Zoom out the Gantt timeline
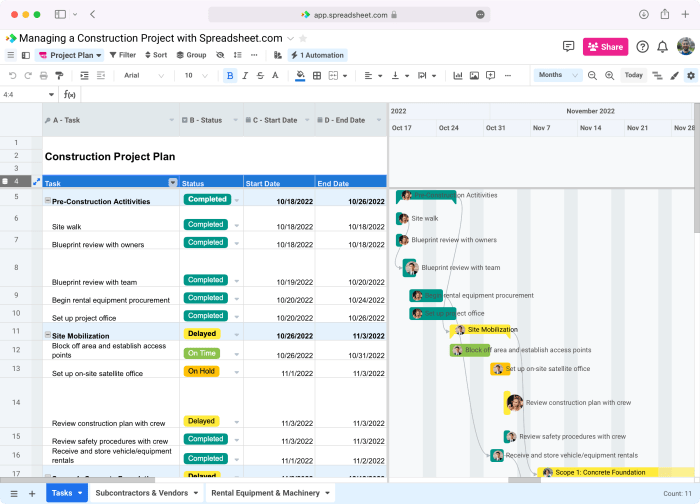700x504 pixels. pos(592,75)
